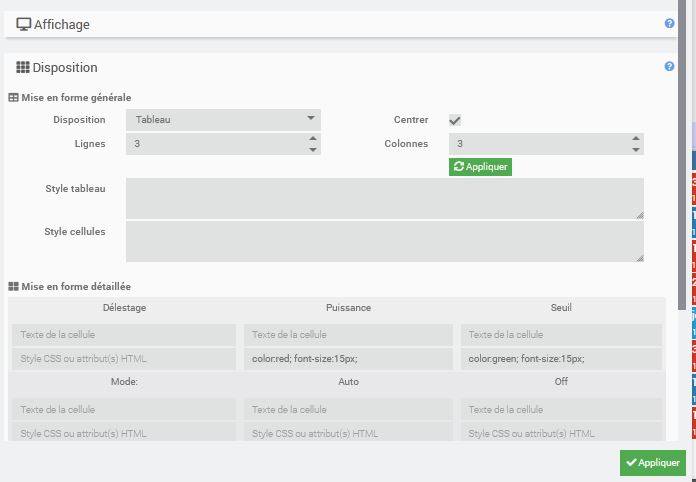Click the Disposition grid icon

coord(23,67)
